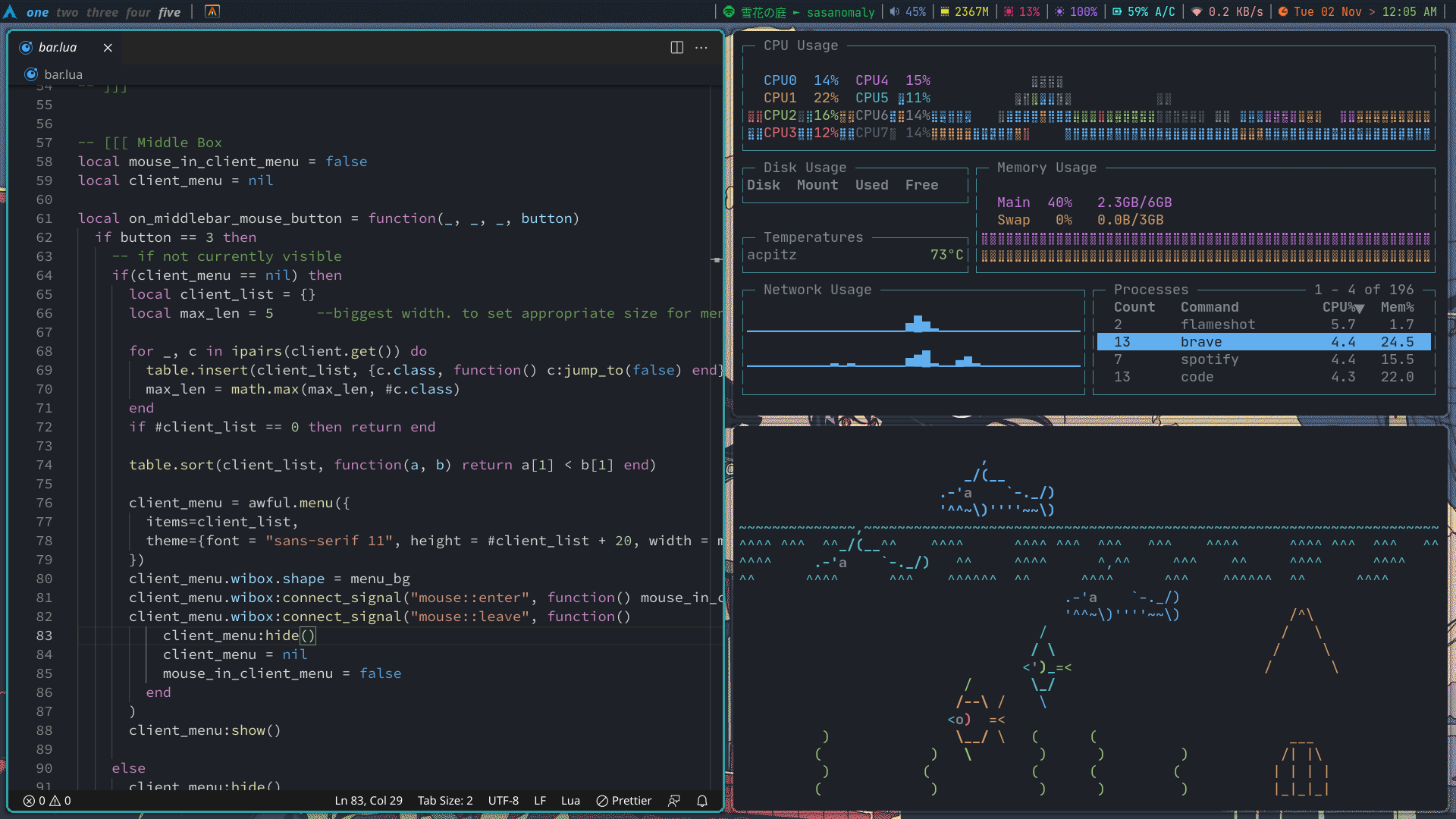Open Go to Line via Ln 83, Col 29

(369, 801)
